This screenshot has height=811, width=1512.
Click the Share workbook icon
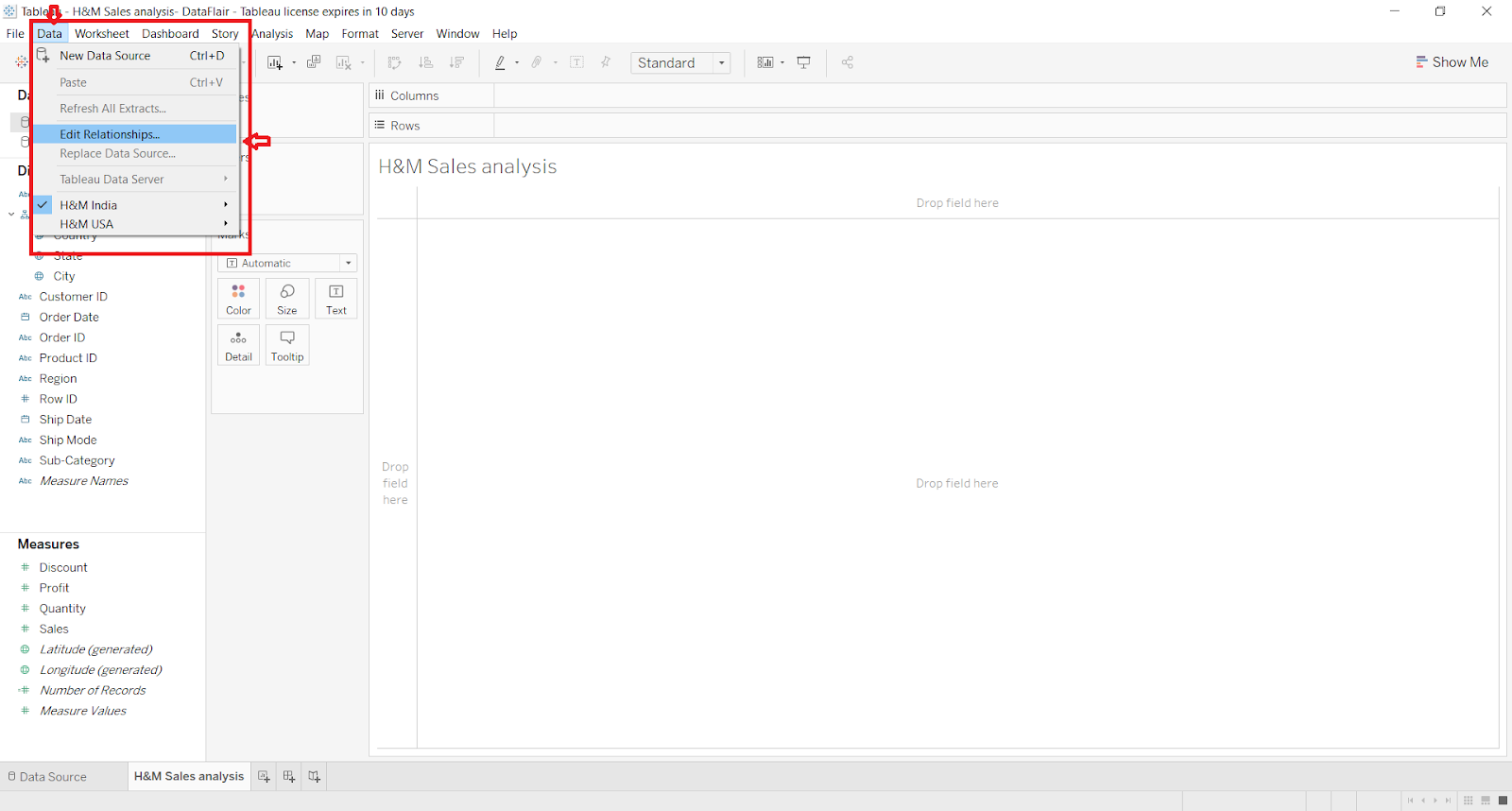pyautogui.click(x=848, y=62)
